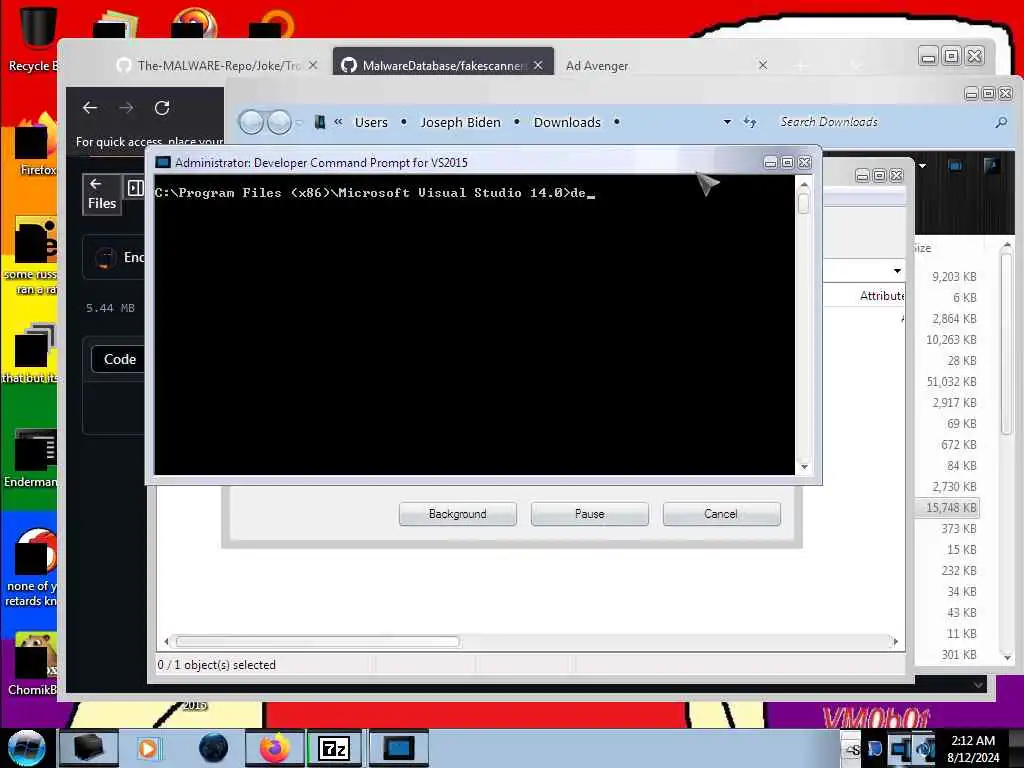Open Firefox from the taskbar
1024x768 pixels.
click(x=275, y=748)
